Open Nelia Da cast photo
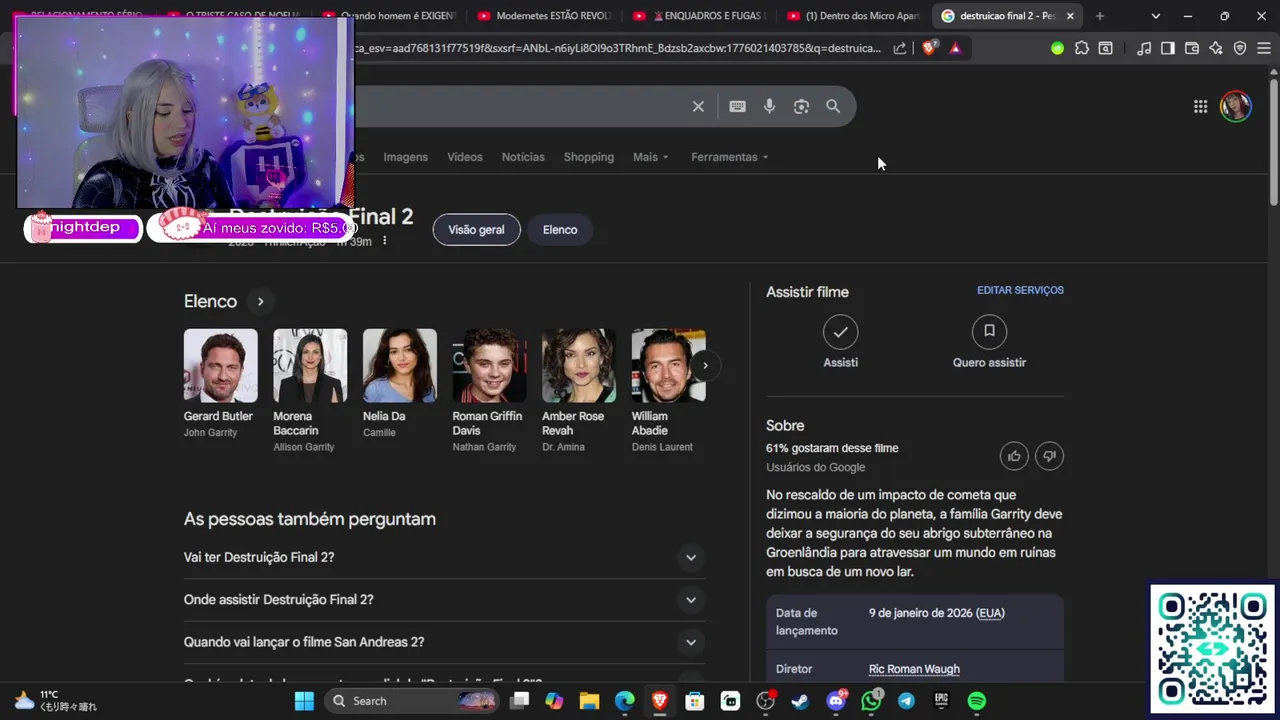 point(400,365)
